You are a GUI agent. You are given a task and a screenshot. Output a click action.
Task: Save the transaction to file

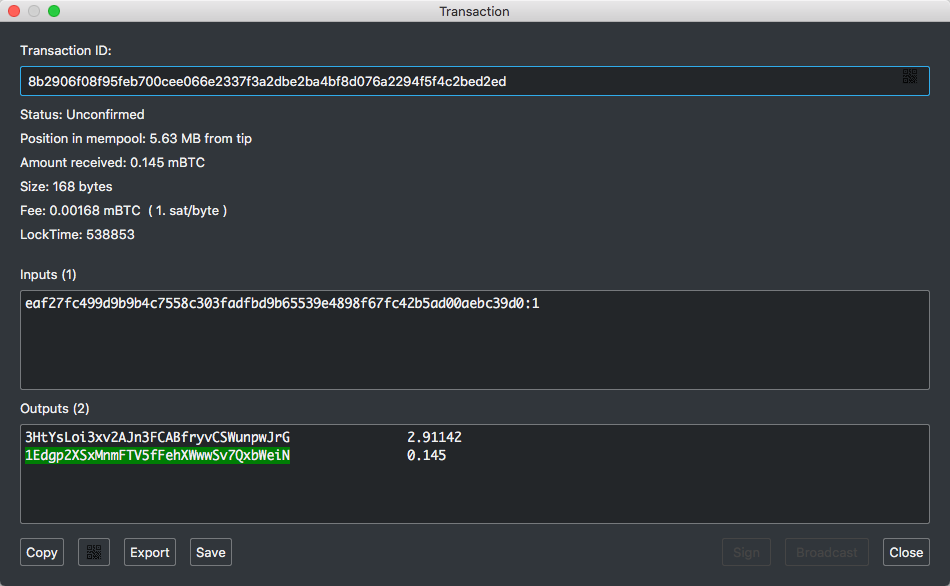point(211,552)
